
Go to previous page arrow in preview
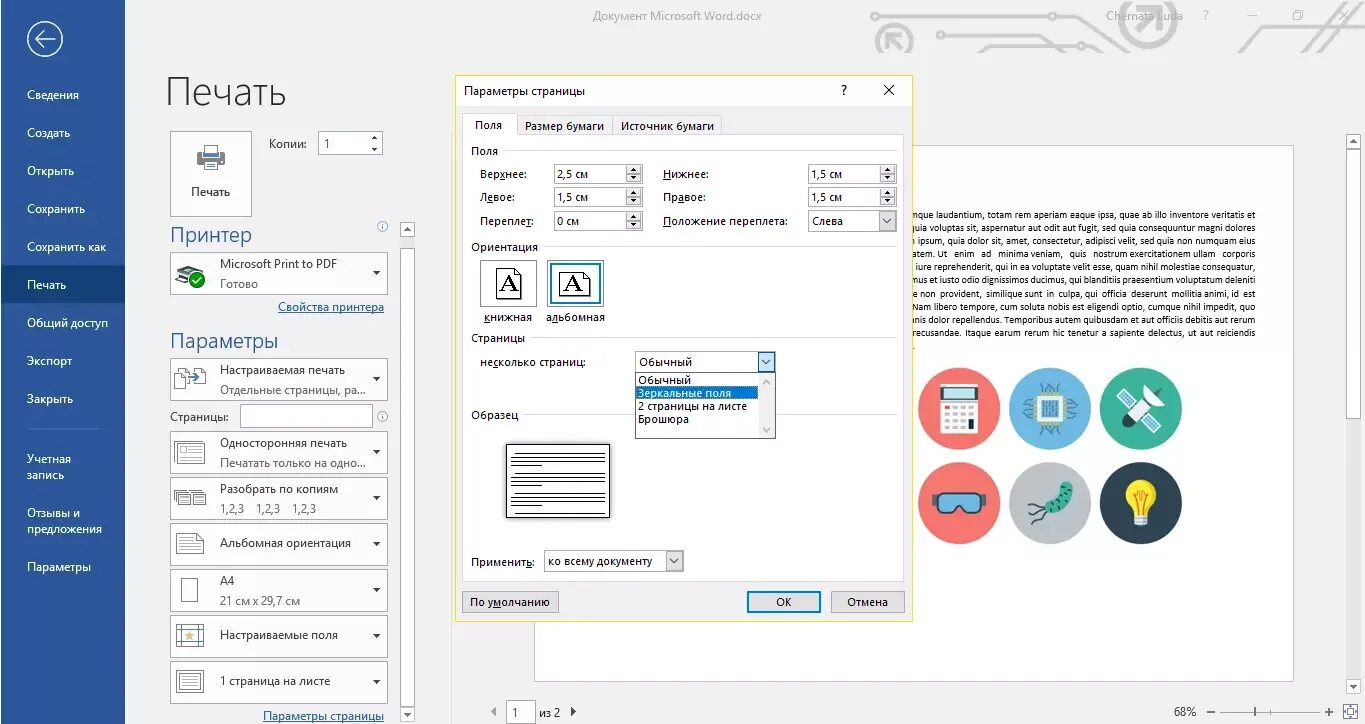[x=493, y=712]
